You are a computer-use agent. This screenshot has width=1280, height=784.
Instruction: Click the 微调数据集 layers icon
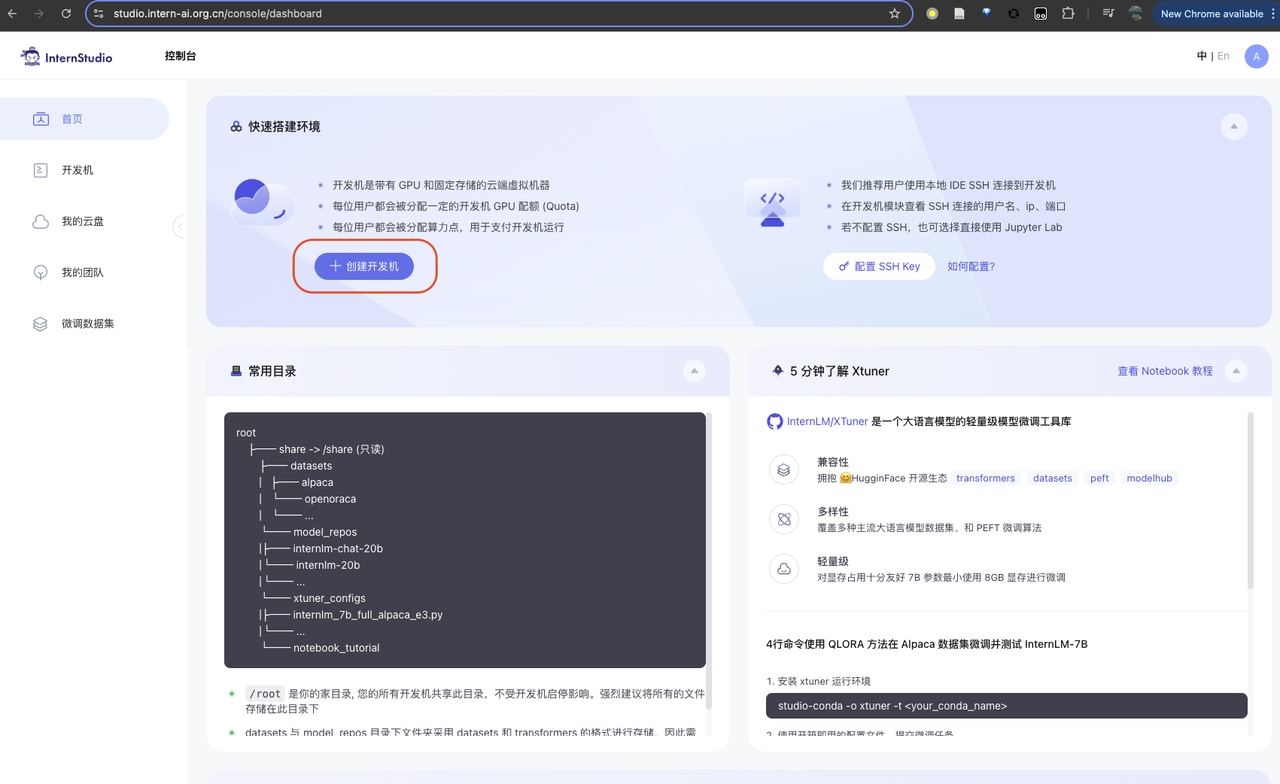click(40, 324)
